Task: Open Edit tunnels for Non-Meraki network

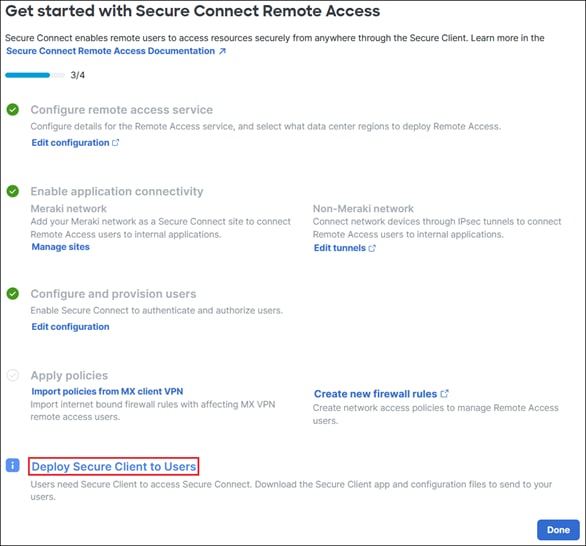Action: click(x=340, y=248)
